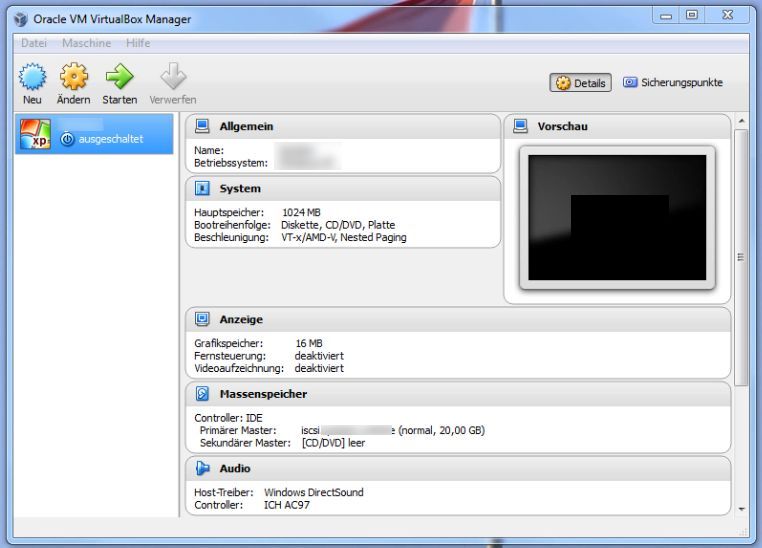
Task: Switch to the Details view button
Action: (580, 83)
